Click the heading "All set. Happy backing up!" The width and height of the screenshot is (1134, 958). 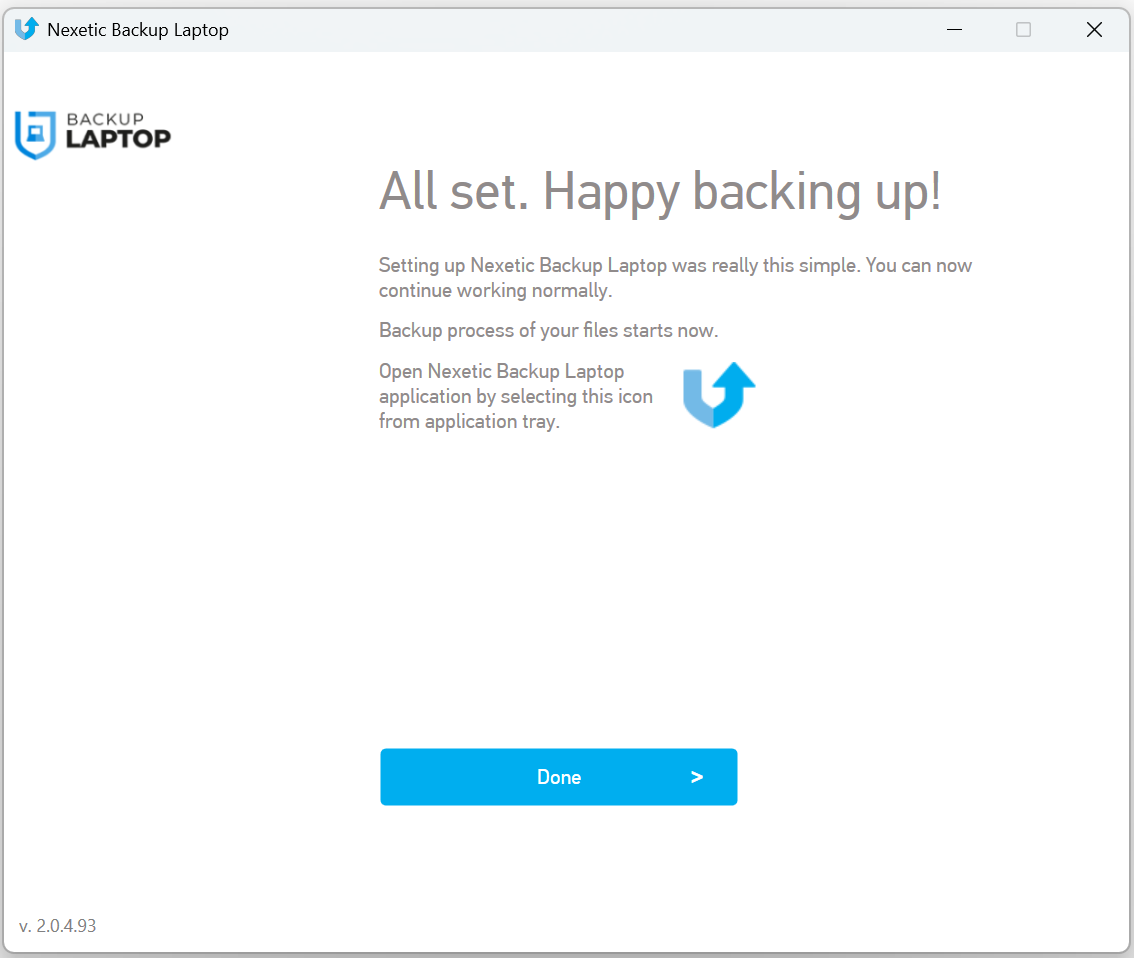point(660,192)
